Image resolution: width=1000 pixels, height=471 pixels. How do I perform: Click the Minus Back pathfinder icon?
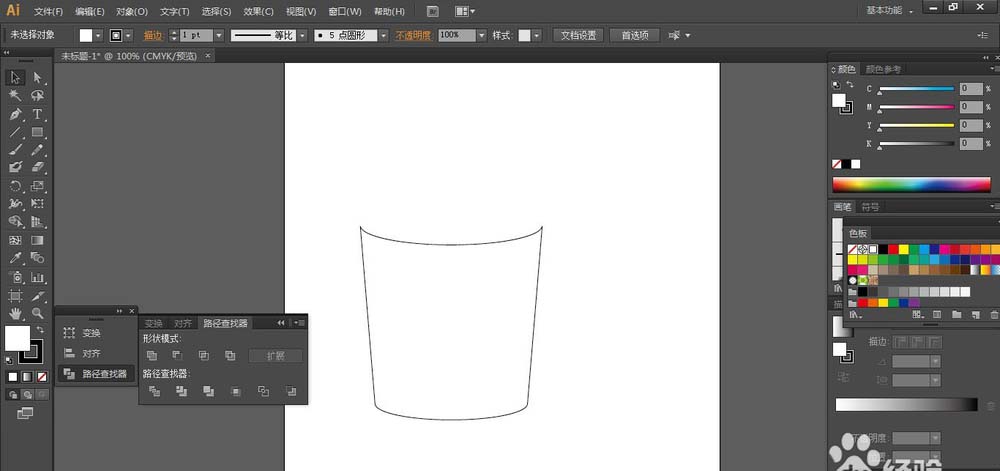point(291,391)
